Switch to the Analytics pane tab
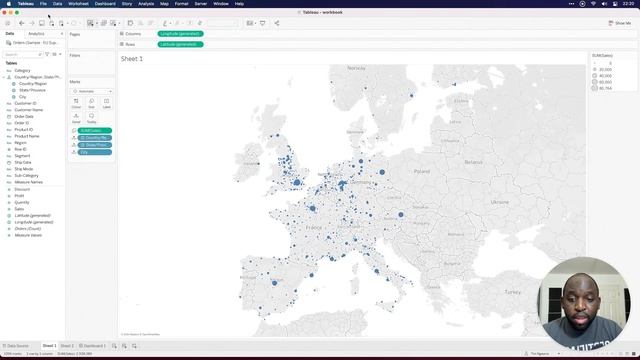This screenshot has height=360, width=640. [36, 34]
